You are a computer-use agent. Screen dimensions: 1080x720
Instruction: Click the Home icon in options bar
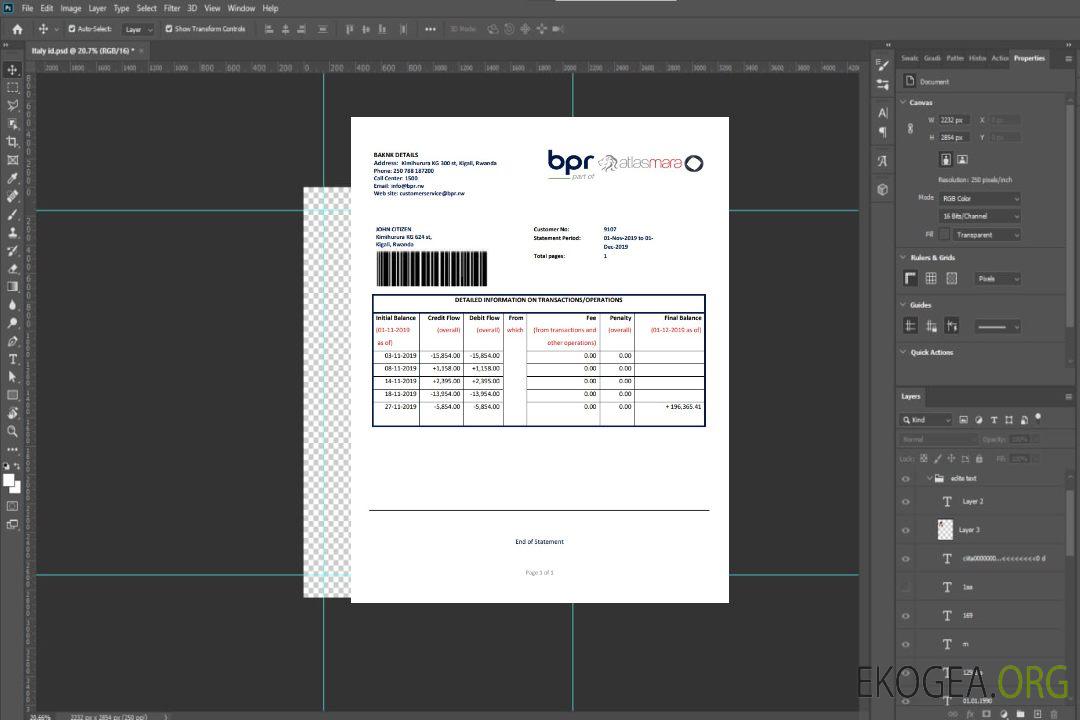tap(17, 29)
